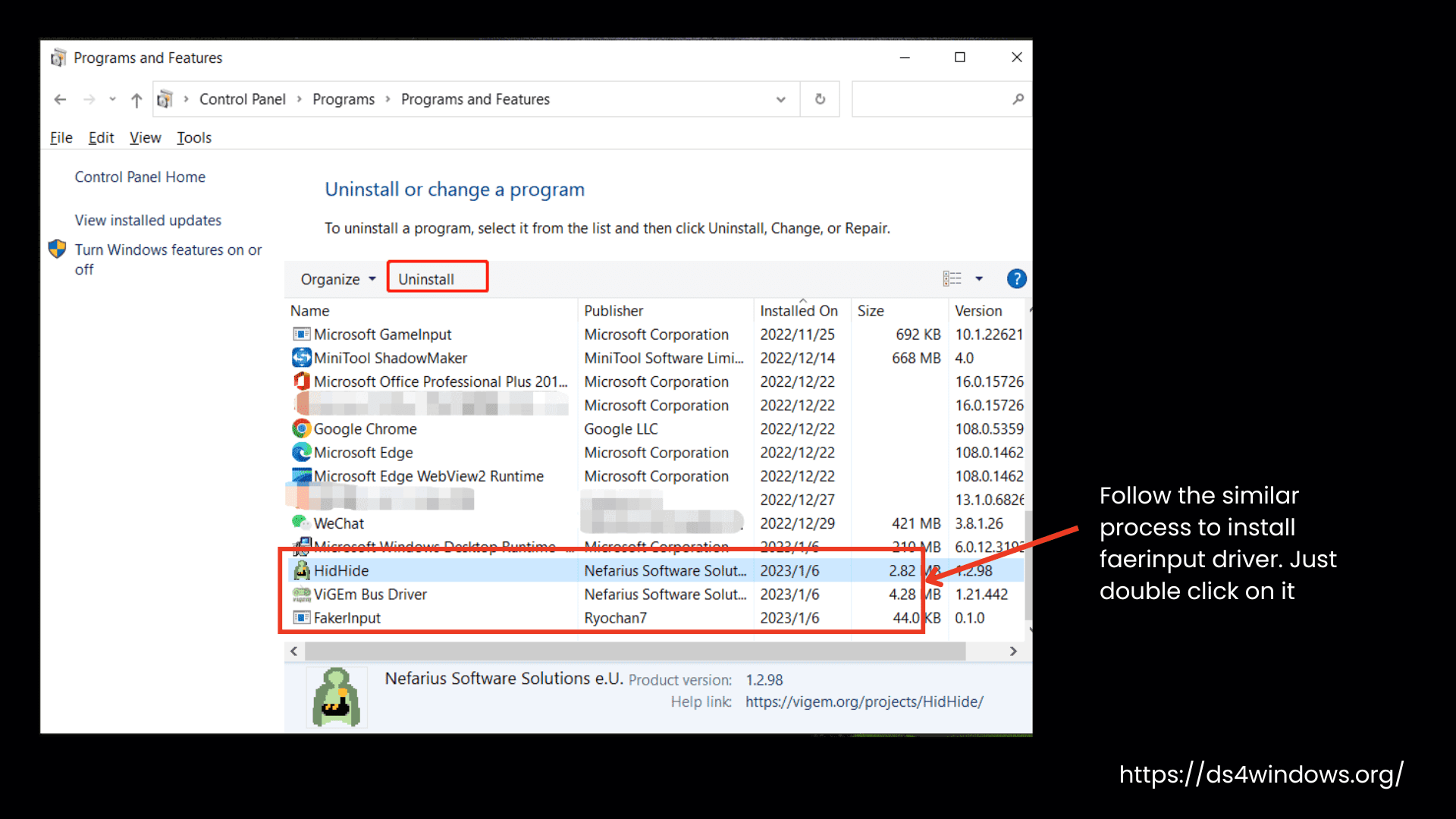1456x819 pixels.
Task: Click the Windows features shield icon
Action: (x=58, y=249)
